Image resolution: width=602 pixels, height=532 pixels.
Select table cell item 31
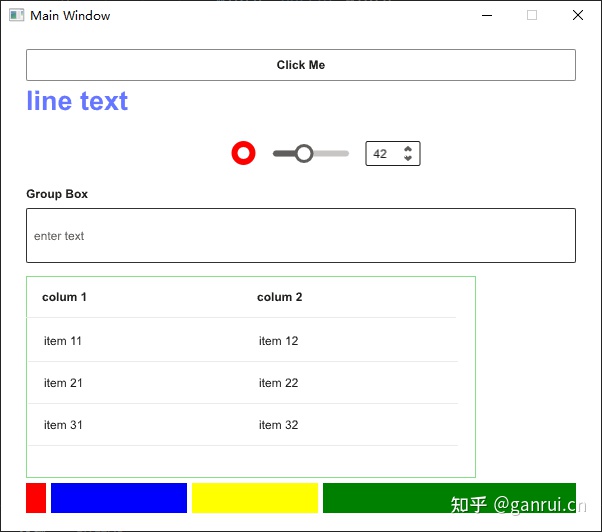point(63,425)
